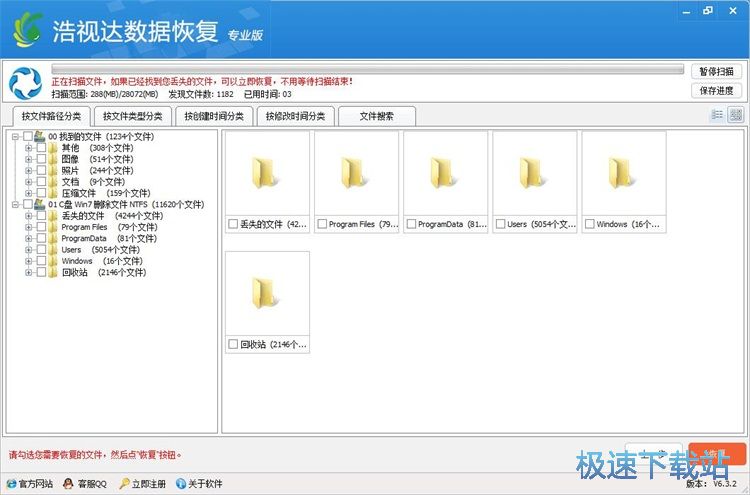Click folder icon of 回收站 tree row
The image size is (750, 495).
[x=53, y=272]
